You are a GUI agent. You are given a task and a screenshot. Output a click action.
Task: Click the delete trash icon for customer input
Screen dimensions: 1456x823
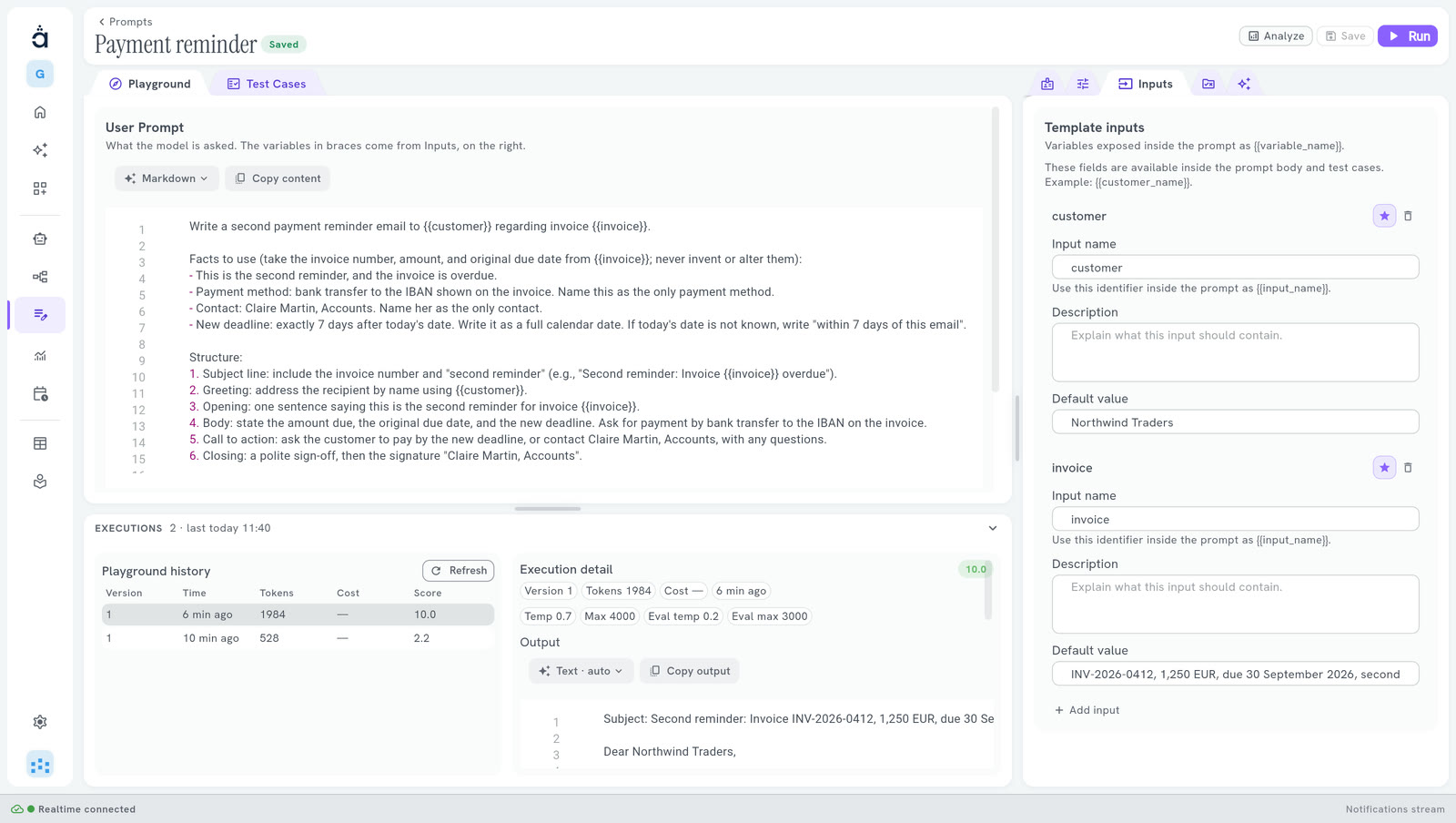1408,216
